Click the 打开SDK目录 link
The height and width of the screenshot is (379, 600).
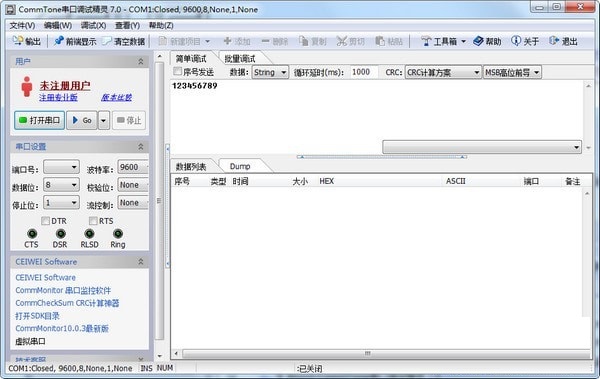[x=38, y=316]
